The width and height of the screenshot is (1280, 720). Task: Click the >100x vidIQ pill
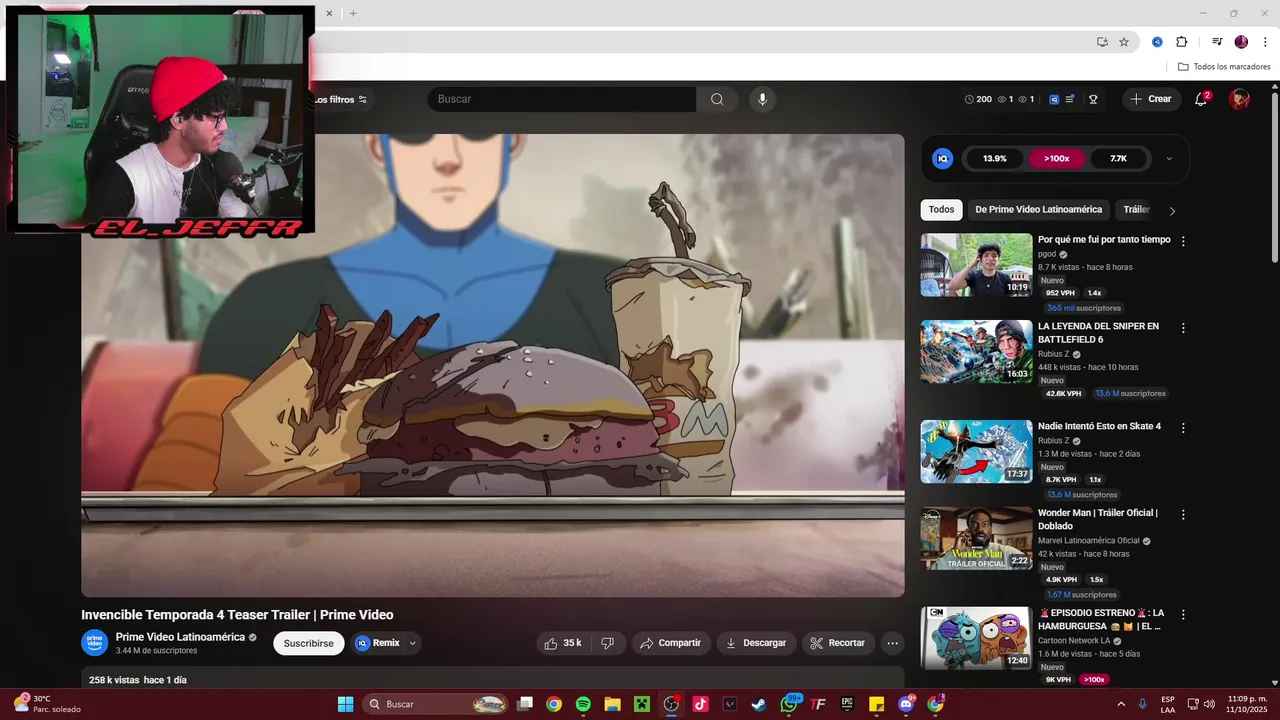[1057, 158]
